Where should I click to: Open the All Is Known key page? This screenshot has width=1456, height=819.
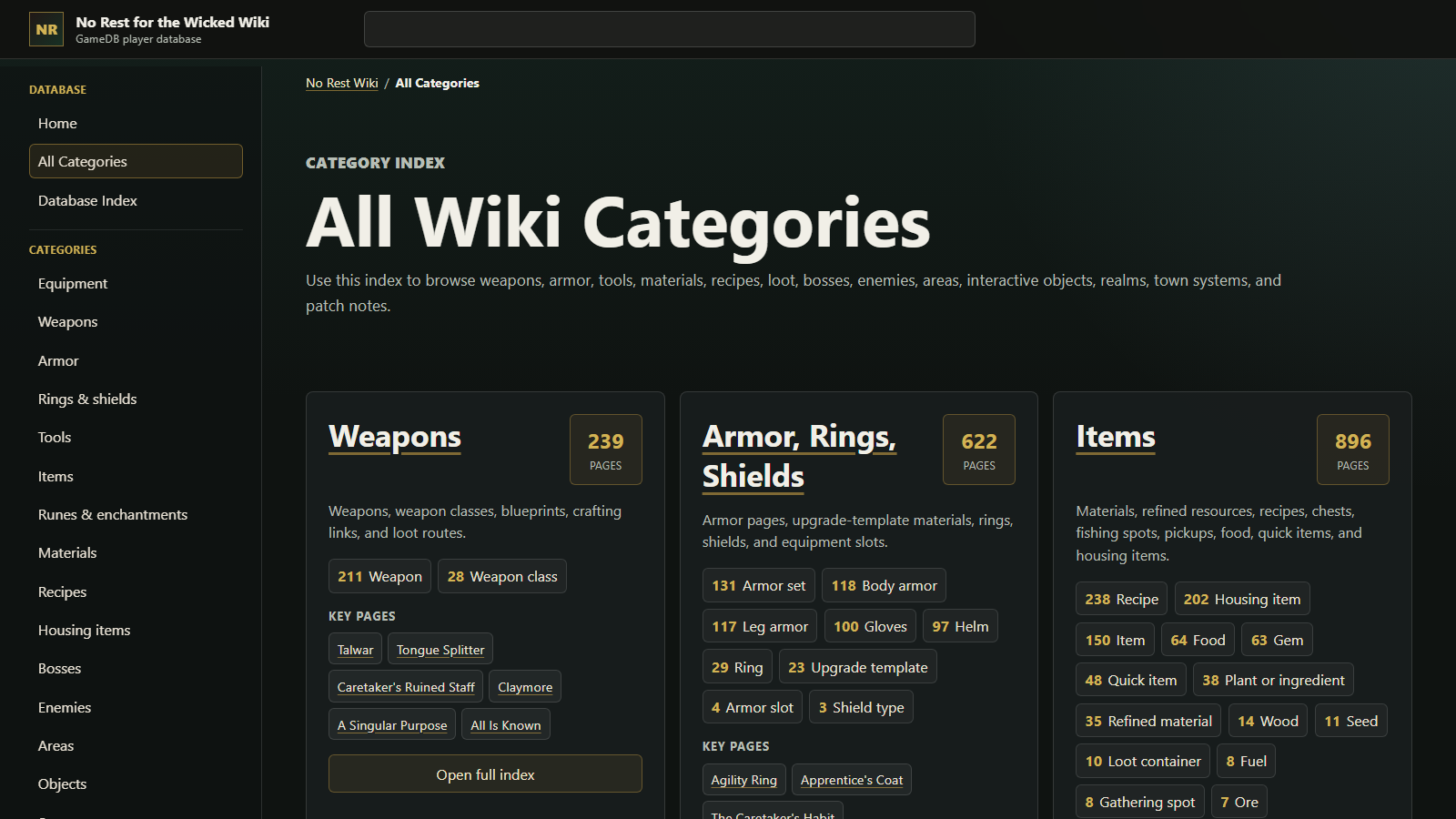pyautogui.click(x=506, y=725)
